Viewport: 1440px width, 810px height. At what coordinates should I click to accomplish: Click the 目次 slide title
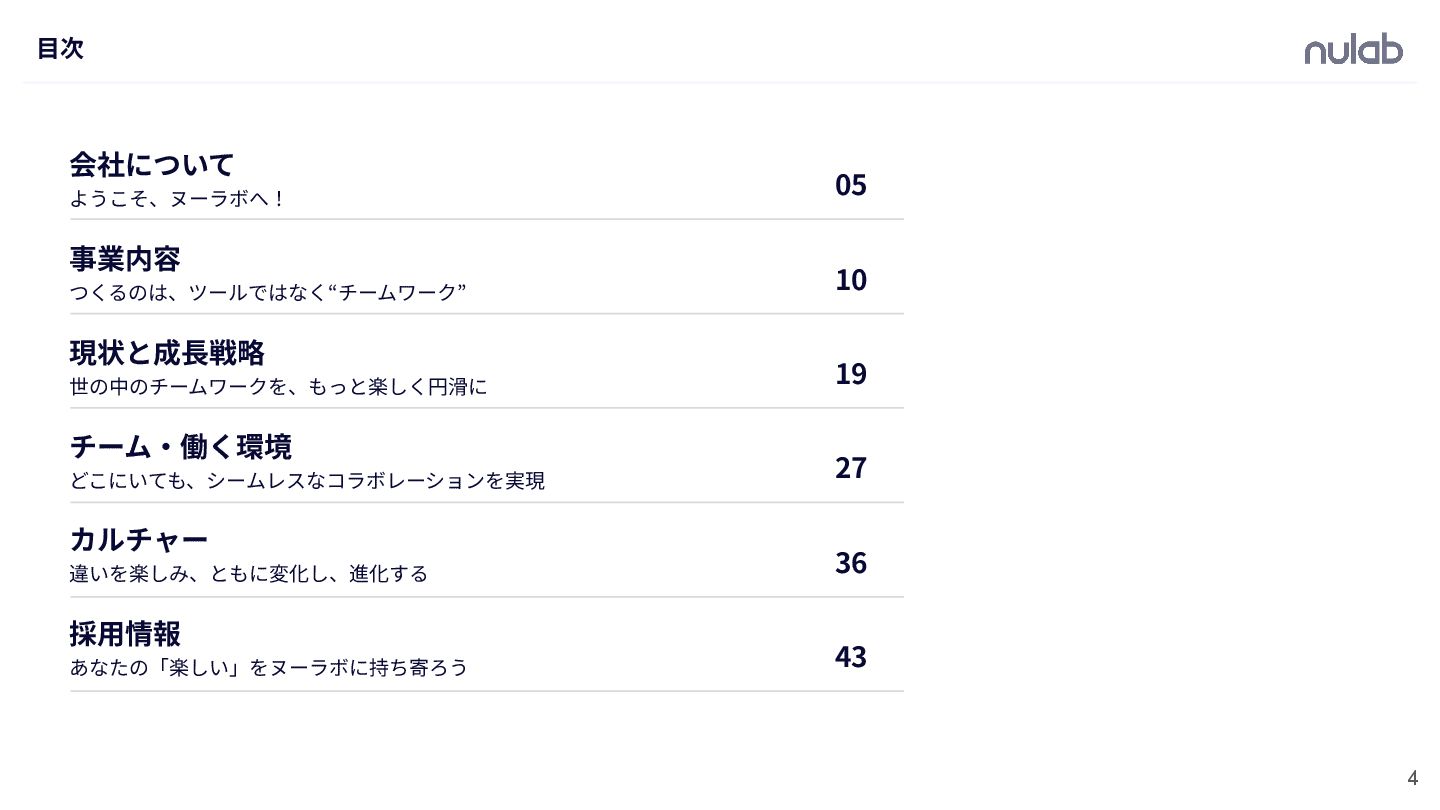(x=60, y=49)
